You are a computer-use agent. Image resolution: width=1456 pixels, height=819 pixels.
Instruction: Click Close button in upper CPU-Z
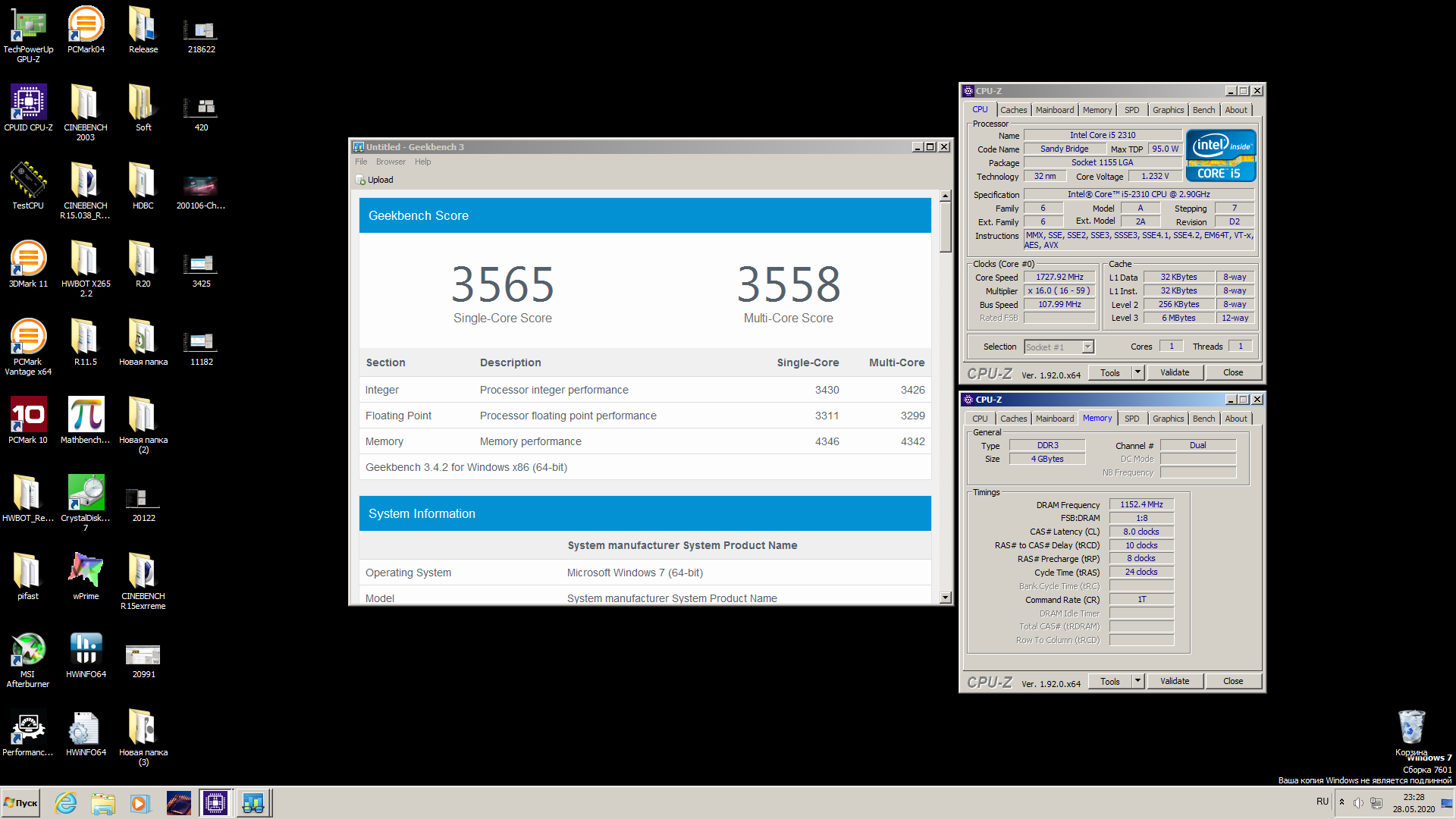(1233, 372)
